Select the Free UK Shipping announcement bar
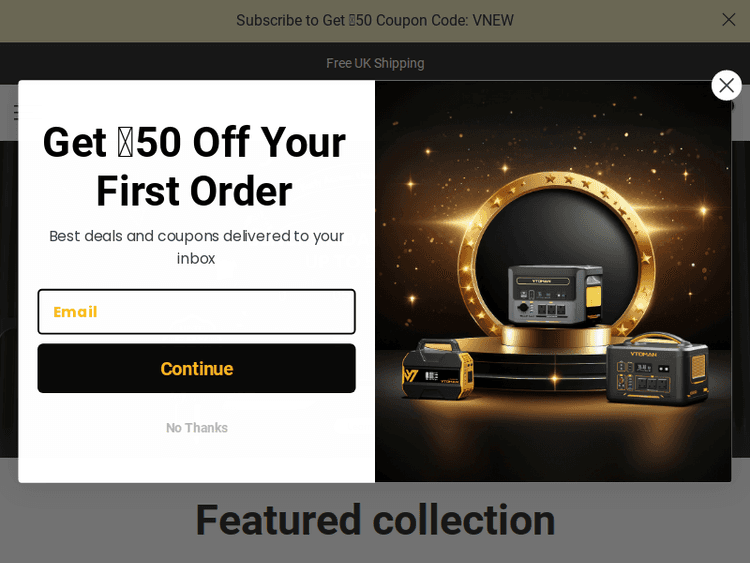This screenshot has height=563, width=750. [x=375, y=63]
